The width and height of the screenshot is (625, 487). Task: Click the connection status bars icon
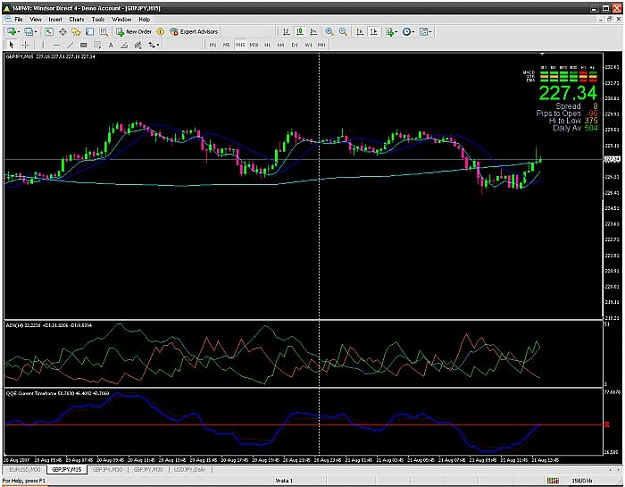click(552, 481)
